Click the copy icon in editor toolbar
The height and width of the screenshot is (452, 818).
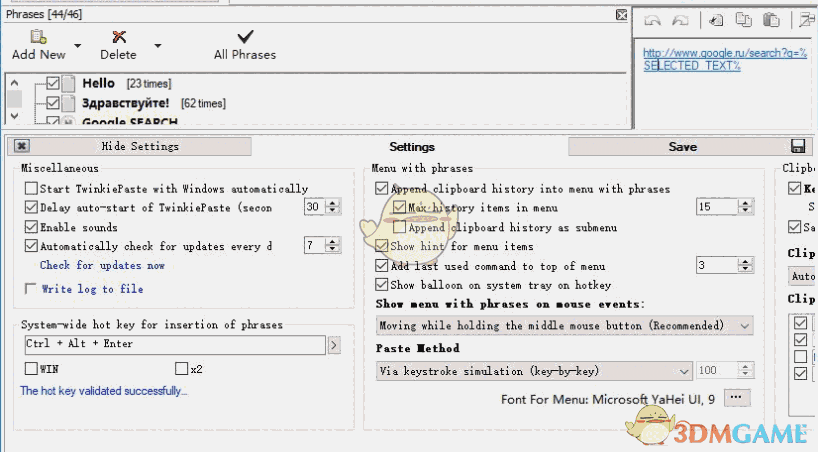(744, 20)
